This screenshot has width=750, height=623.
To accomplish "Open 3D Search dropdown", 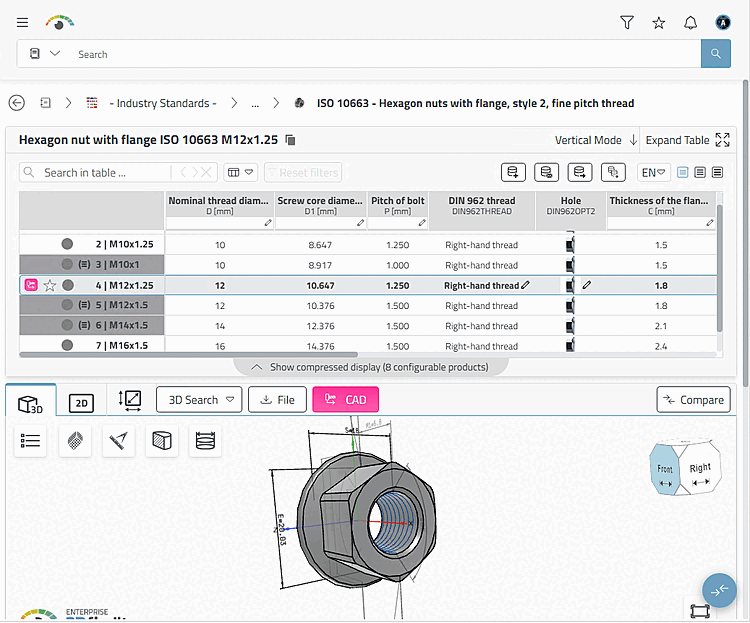I will click(x=199, y=400).
